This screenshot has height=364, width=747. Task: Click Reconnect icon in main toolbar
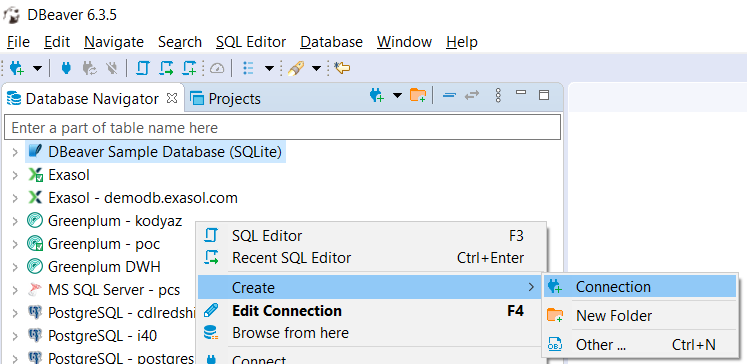click(x=90, y=69)
